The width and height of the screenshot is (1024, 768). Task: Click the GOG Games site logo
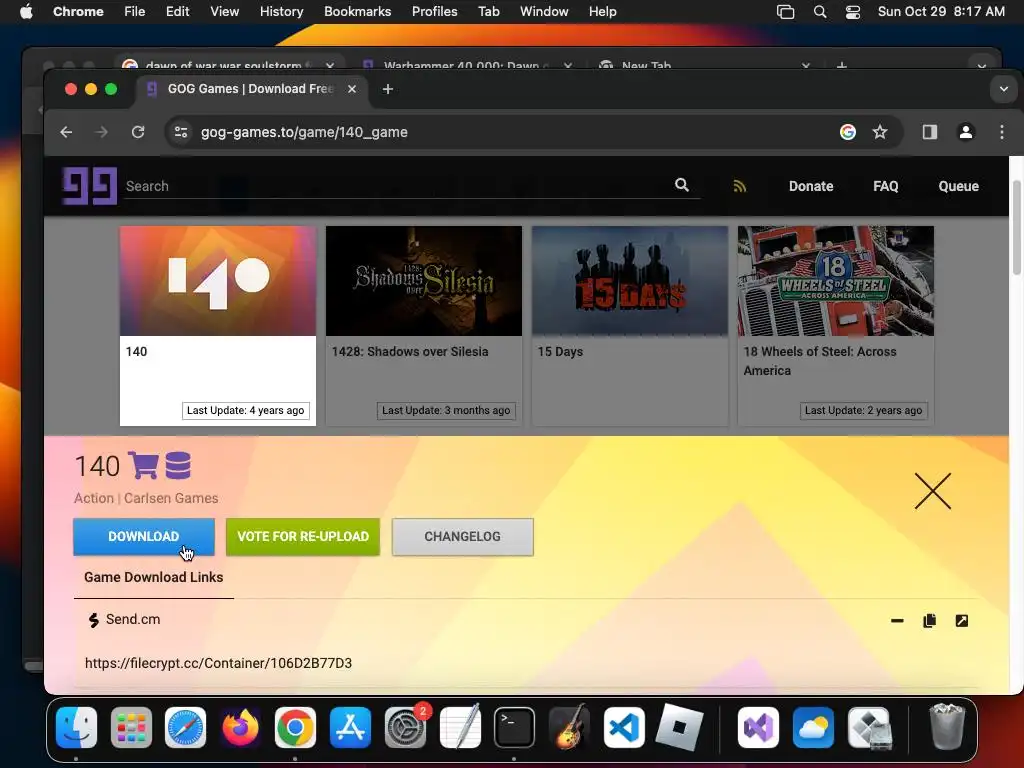[x=89, y=186]
